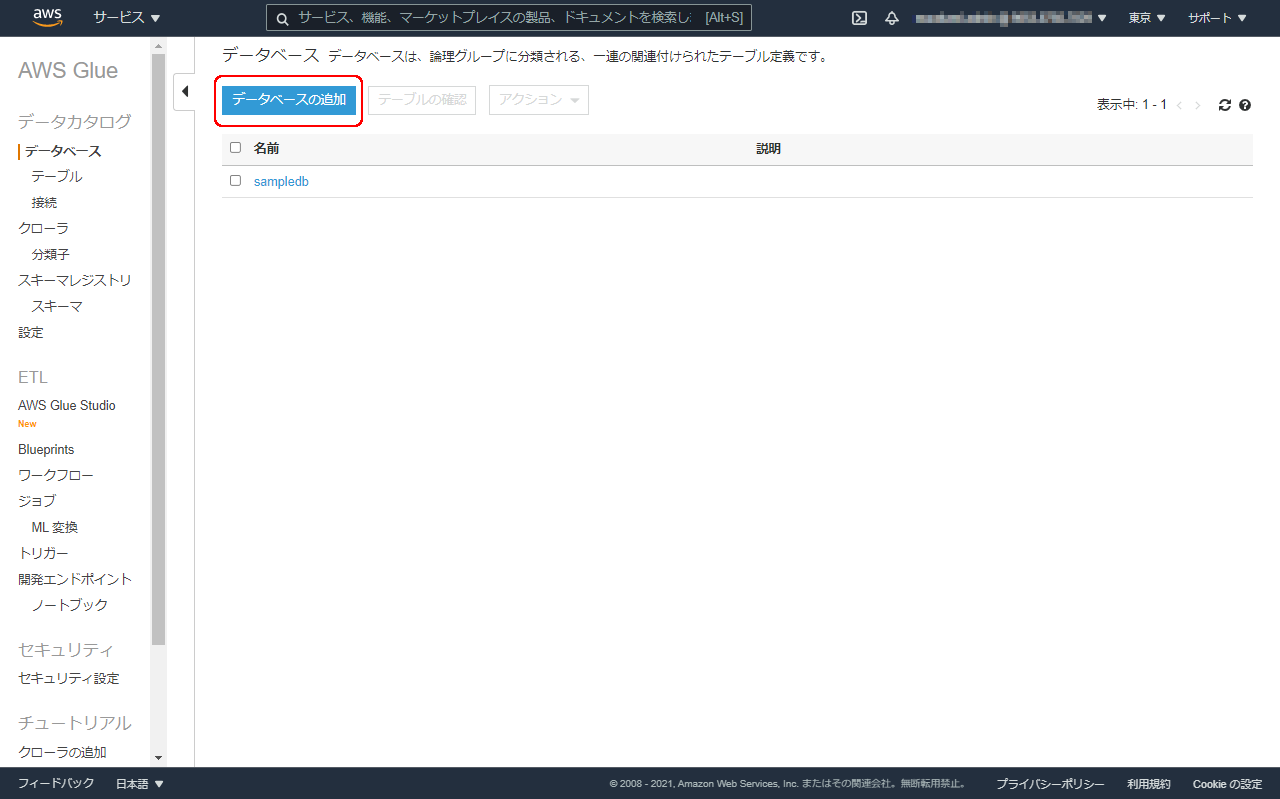
Task: Open 分類子 in the sidebar
Action: tap(50, 255)
